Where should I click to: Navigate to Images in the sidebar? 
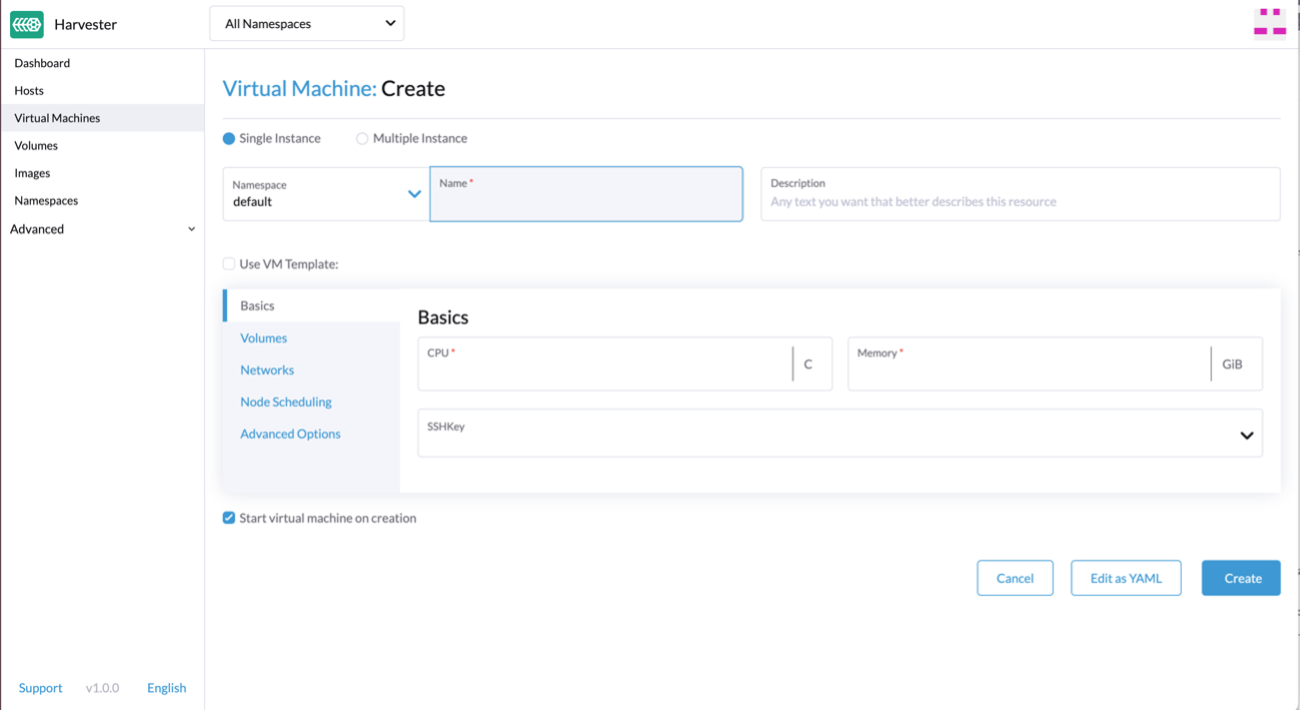tap(32, 173)
